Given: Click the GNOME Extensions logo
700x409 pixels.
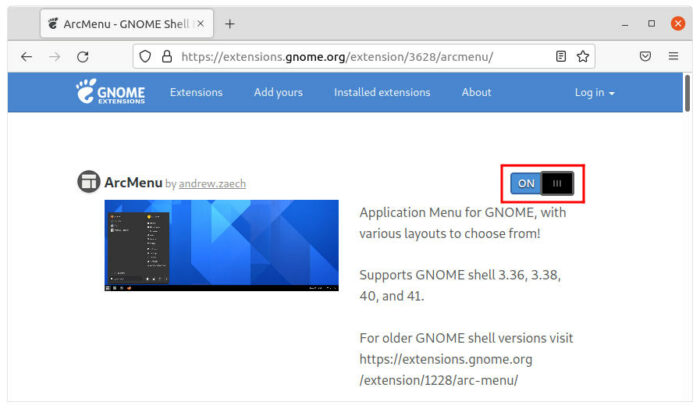Looking at the screenshot, I should (x=110, y=92).
